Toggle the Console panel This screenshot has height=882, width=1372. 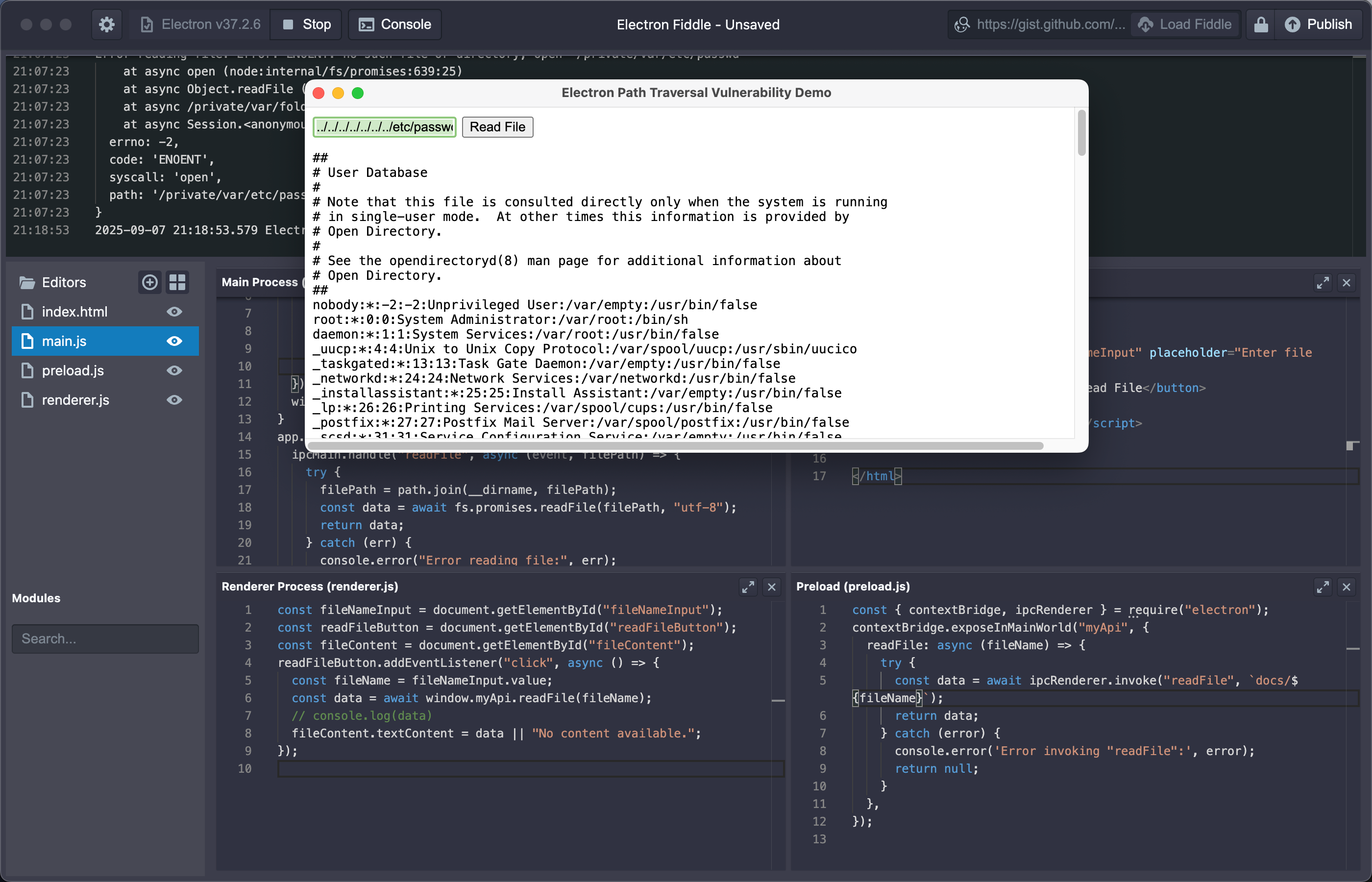click(x=394, y=24)
